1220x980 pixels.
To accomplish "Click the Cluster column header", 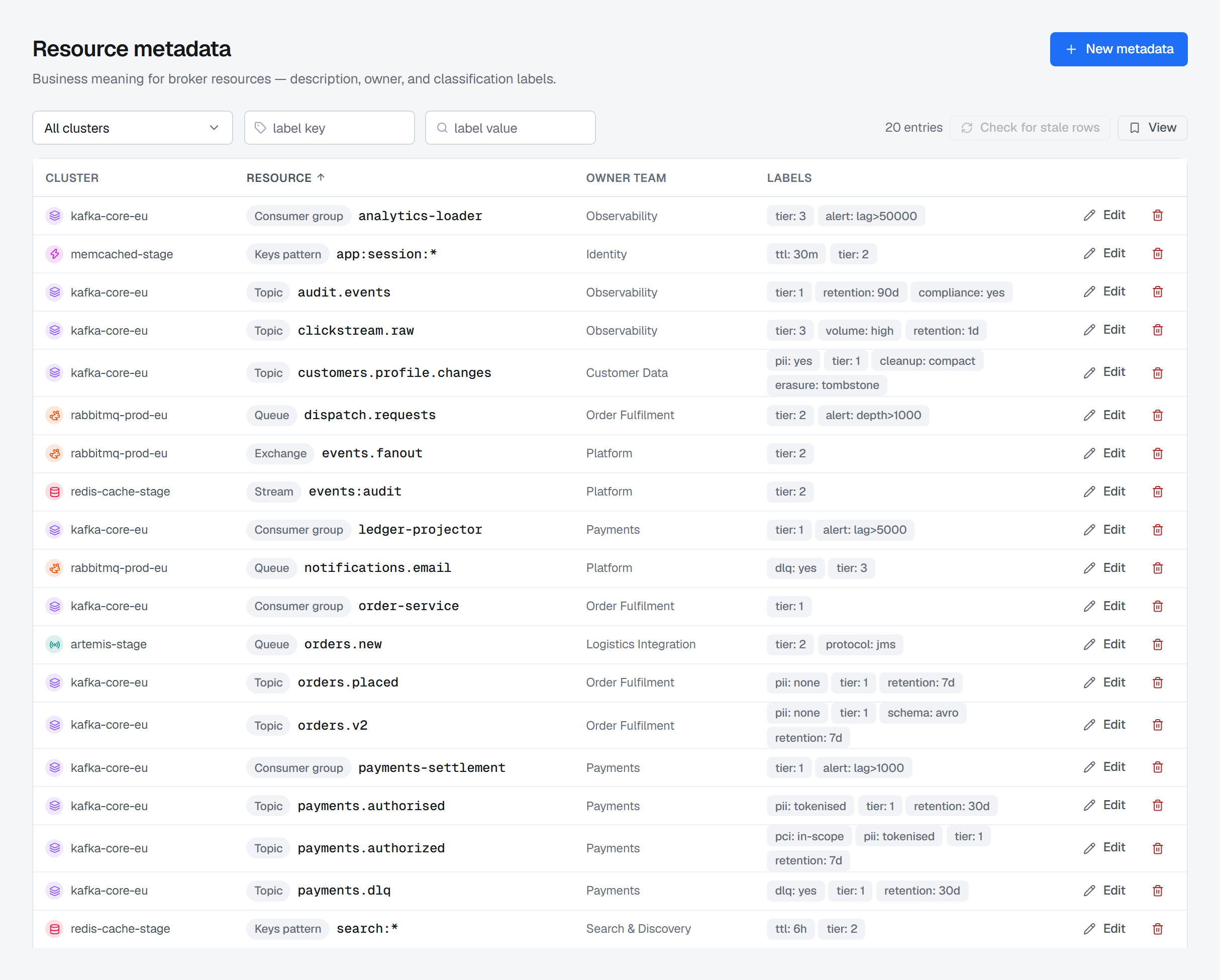I will tap(72, 178).
